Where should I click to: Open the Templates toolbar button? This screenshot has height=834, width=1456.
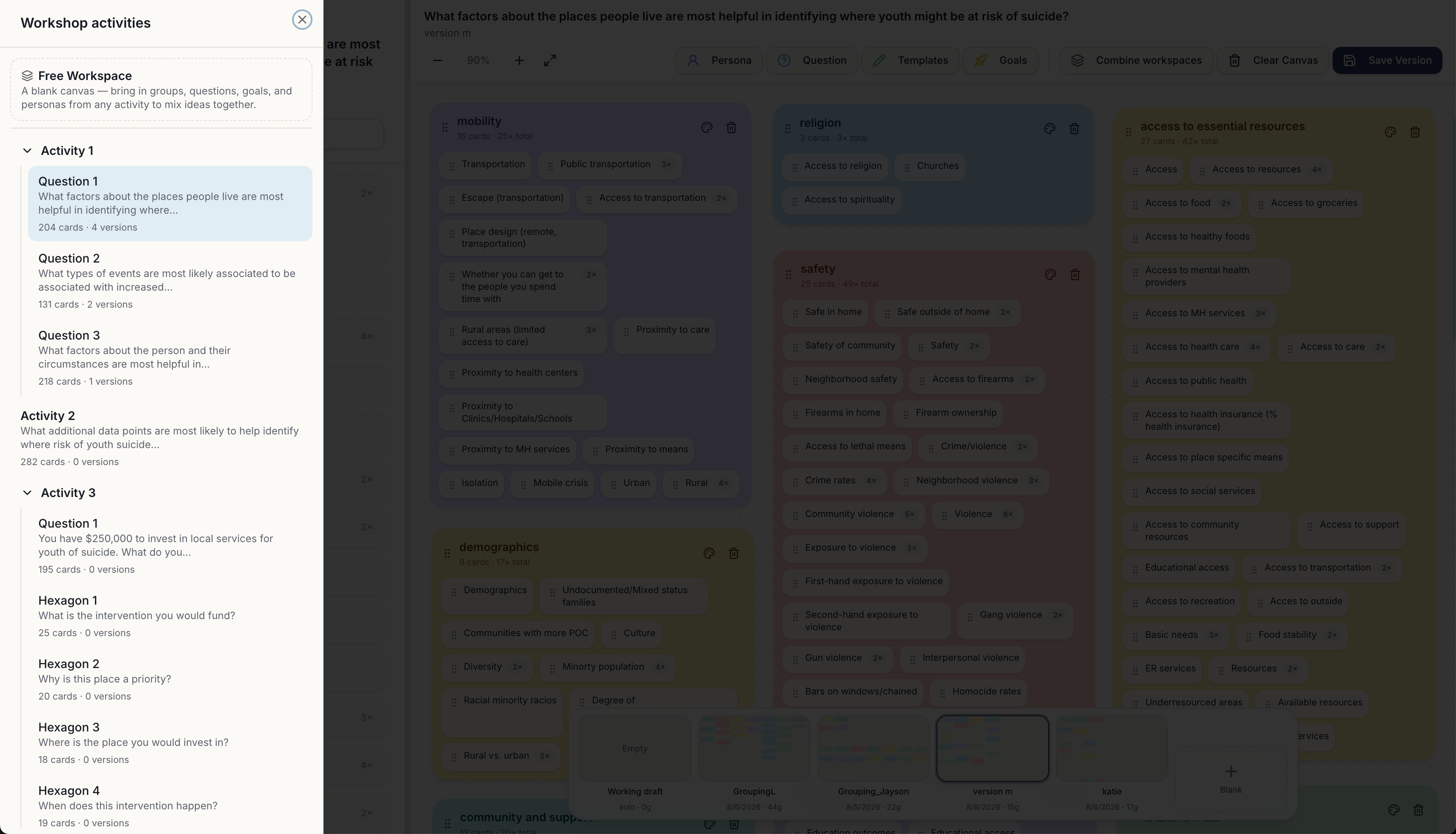point(911,60)
